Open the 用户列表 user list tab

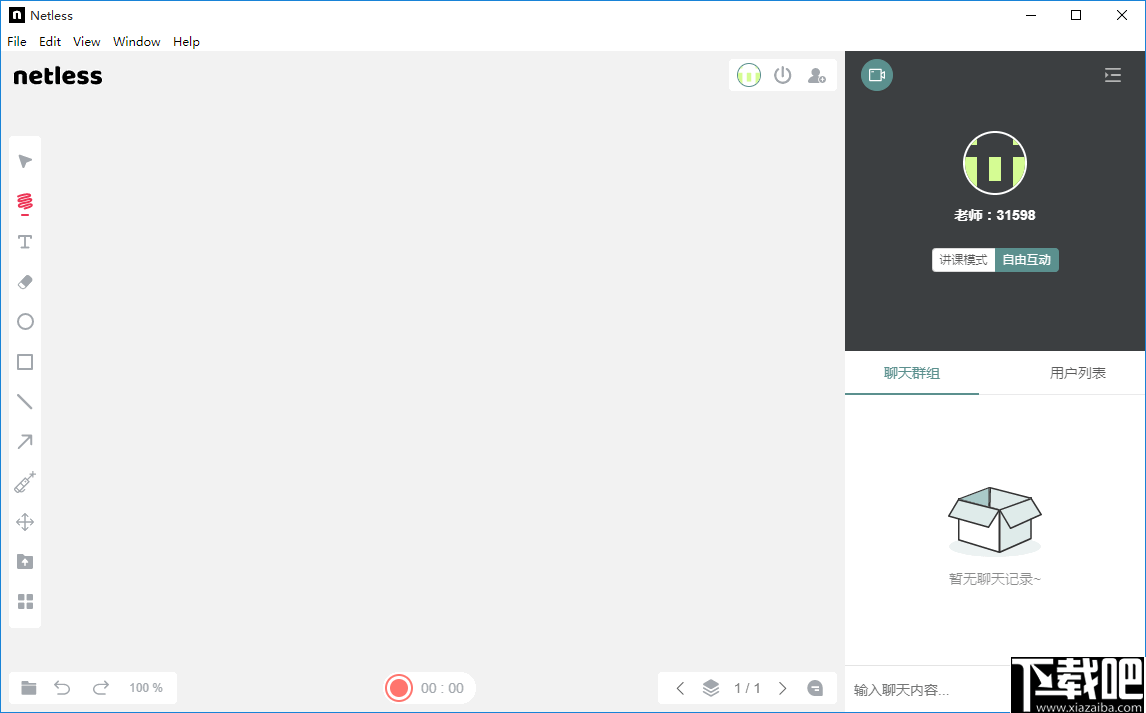(x=1077, y=373)
